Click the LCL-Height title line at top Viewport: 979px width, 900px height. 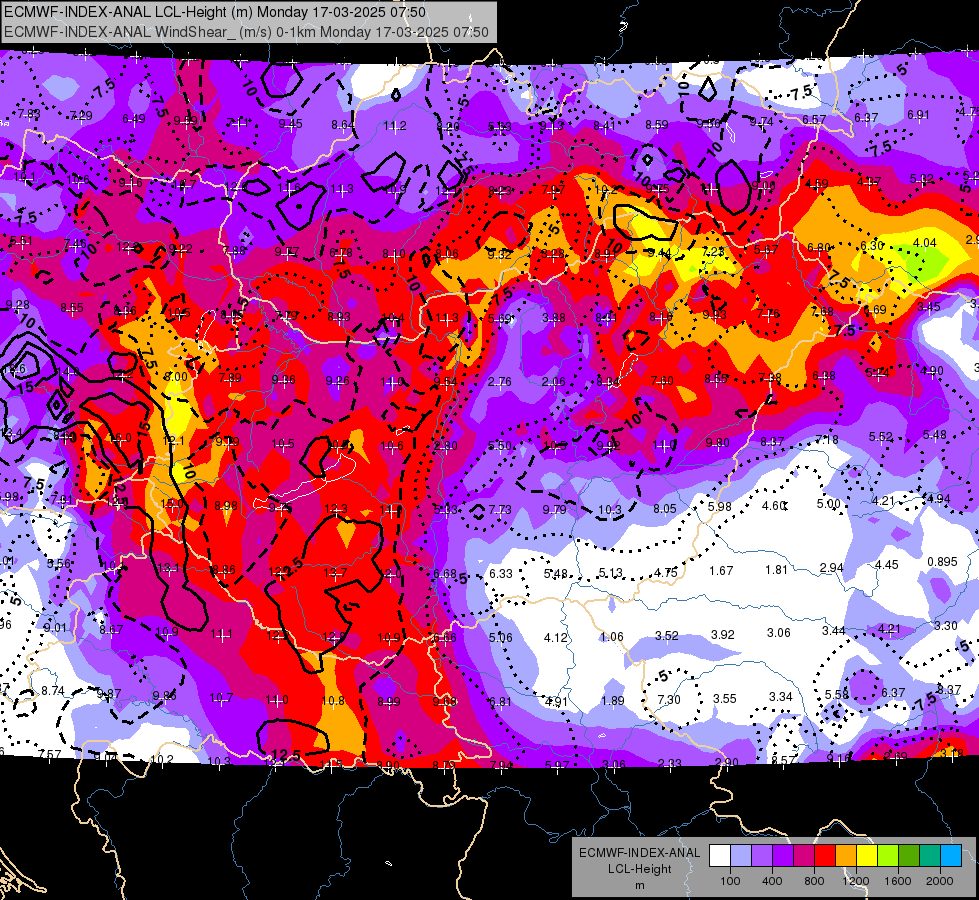tap(215, 12)
